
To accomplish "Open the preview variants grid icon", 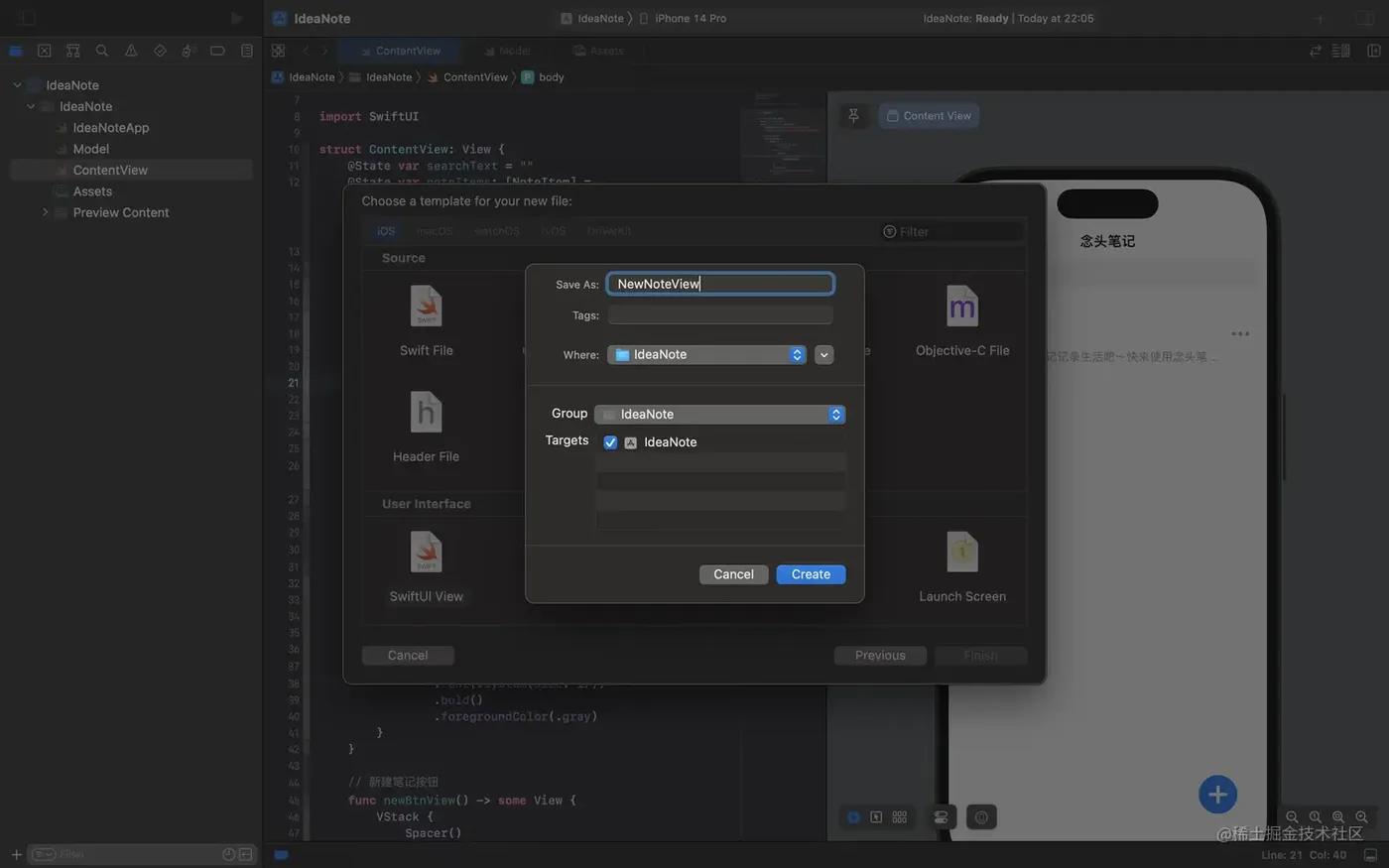I will pyautogui.click(x=900, y=817).
